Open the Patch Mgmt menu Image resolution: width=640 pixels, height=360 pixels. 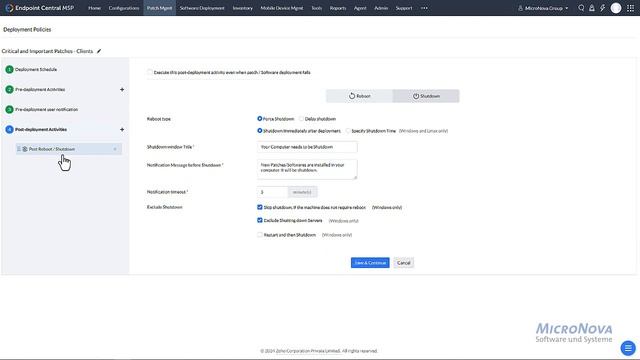[160, 8]
